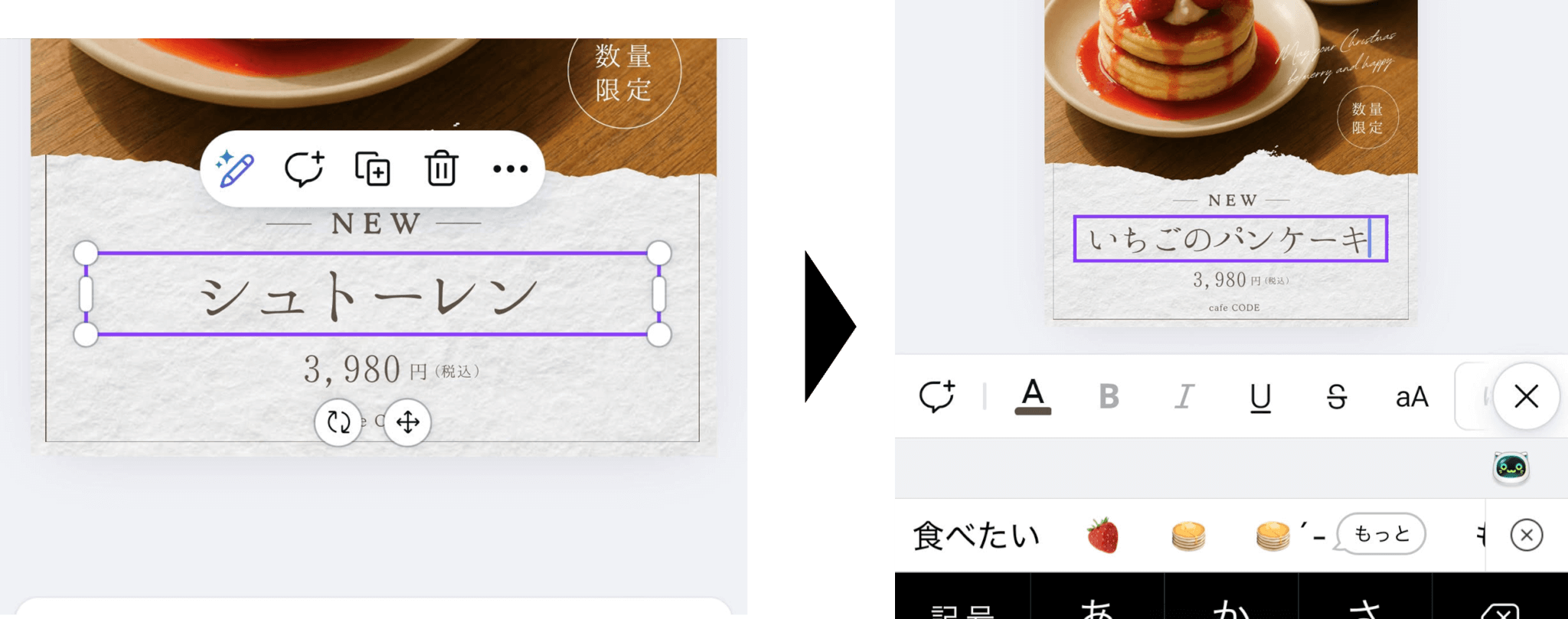Image resolution: width=1568 pixels, height=619 pixels.
Task: Toggle underline formatting
Action: click(1260, 398)
